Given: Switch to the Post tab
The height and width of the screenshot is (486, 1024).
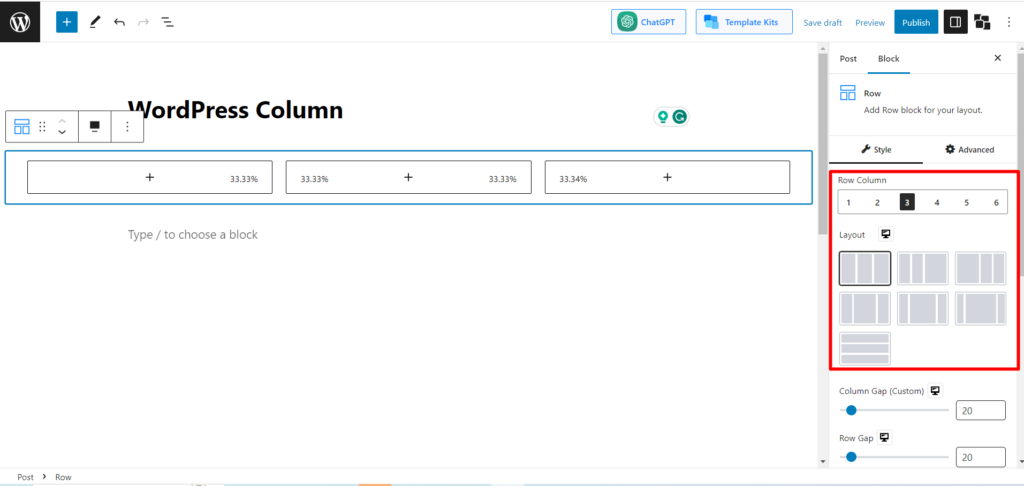Looking at the screenshot, I should pos(848,59).
